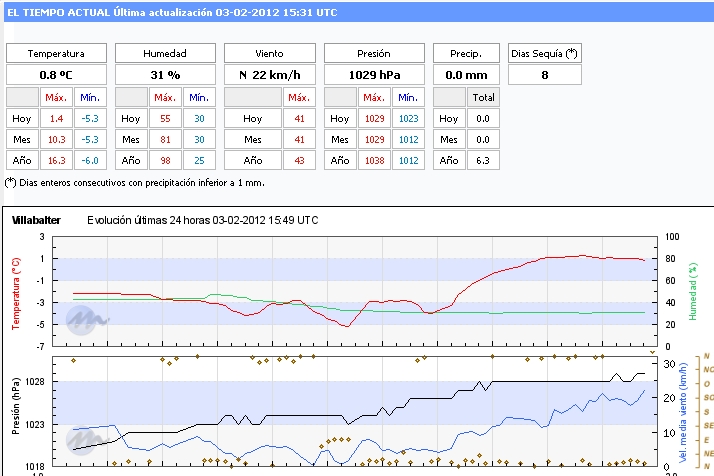
Task: Click the Total column header in Precip. table
Action: point(483,97)
